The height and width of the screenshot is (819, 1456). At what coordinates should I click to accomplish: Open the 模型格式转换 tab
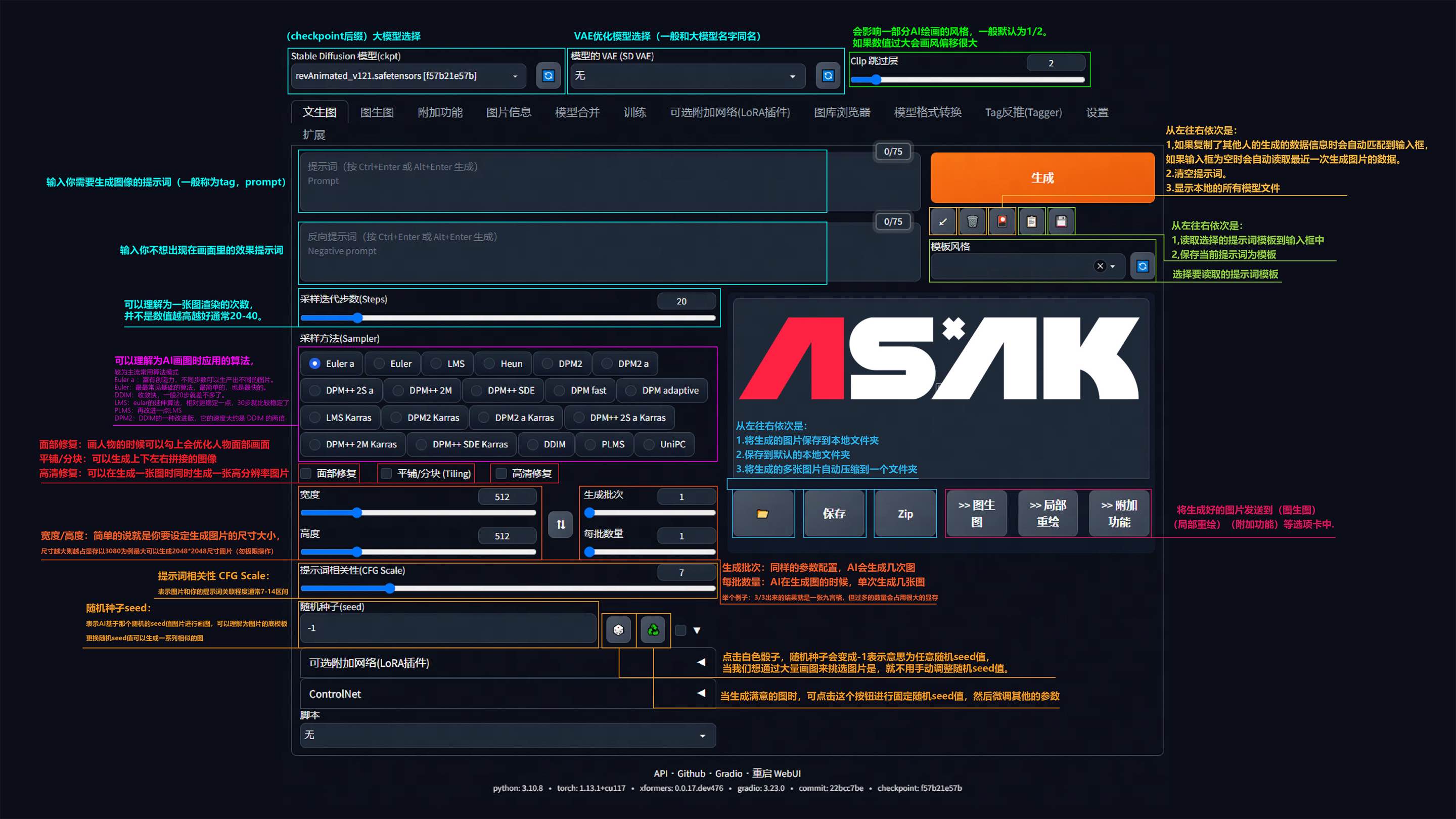click(x=928, y=112)
